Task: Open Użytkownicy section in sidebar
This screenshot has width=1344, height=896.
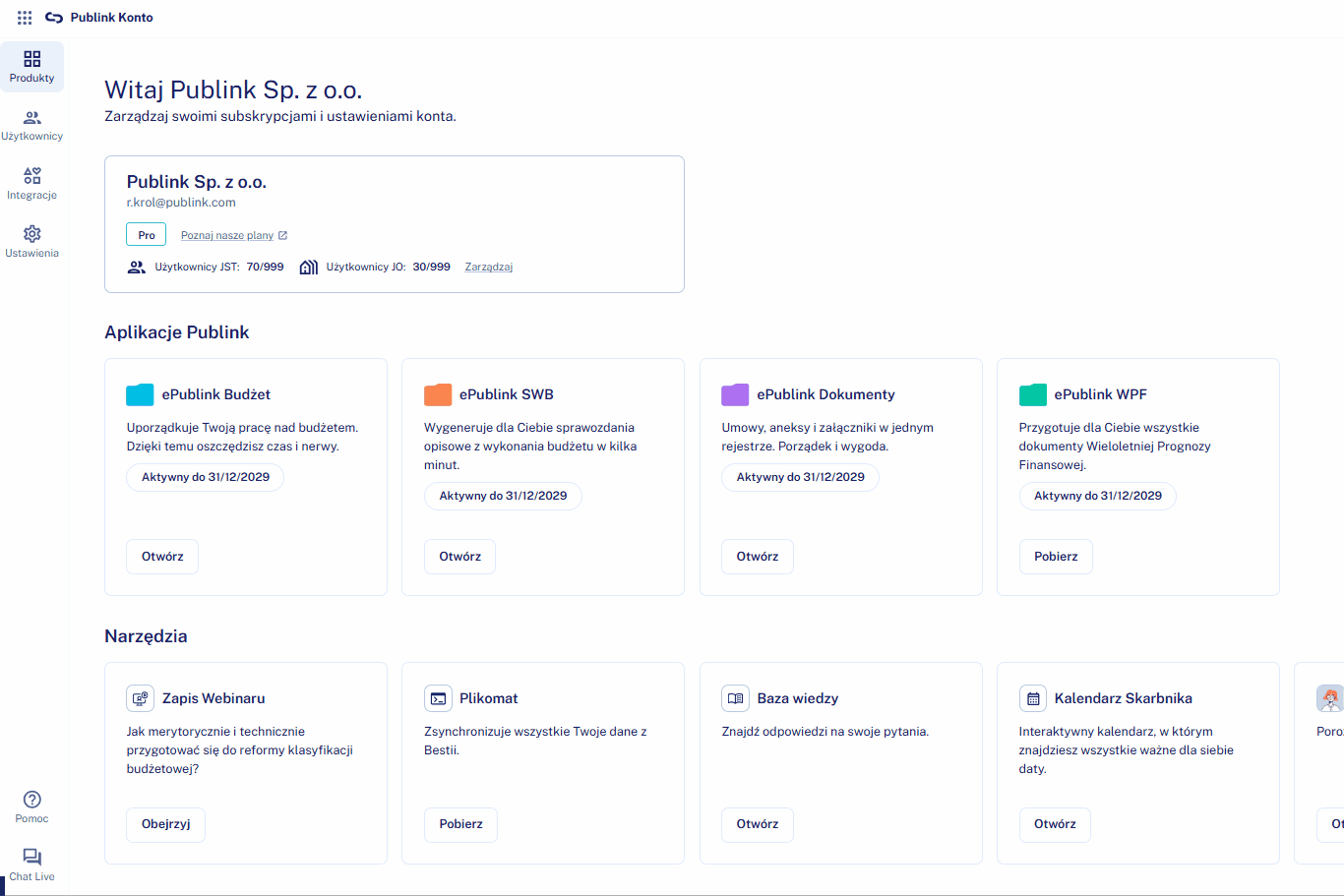Action: click(x=32, y=125)
